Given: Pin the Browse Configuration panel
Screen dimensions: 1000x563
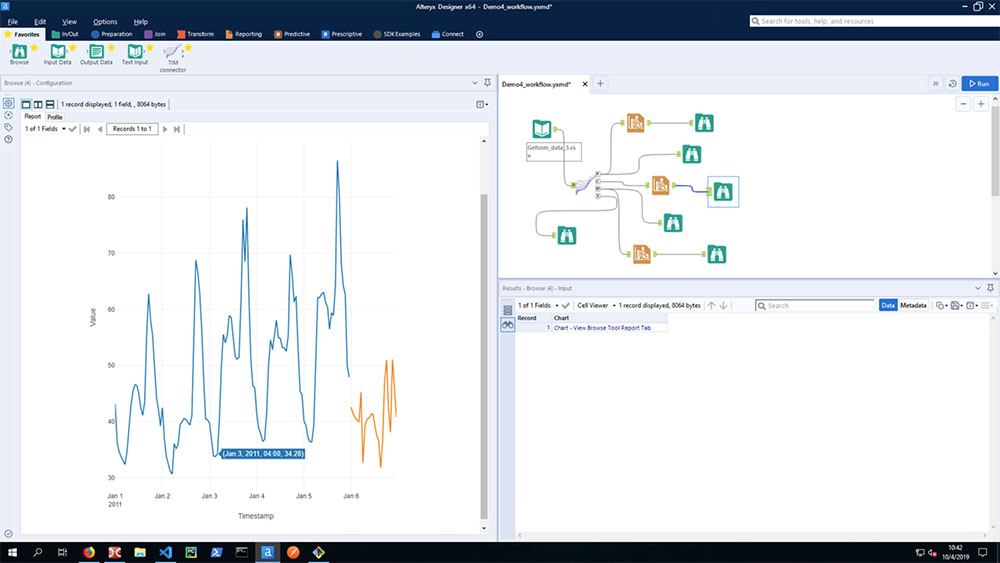Looking at the screenshot, I should 487,83.
